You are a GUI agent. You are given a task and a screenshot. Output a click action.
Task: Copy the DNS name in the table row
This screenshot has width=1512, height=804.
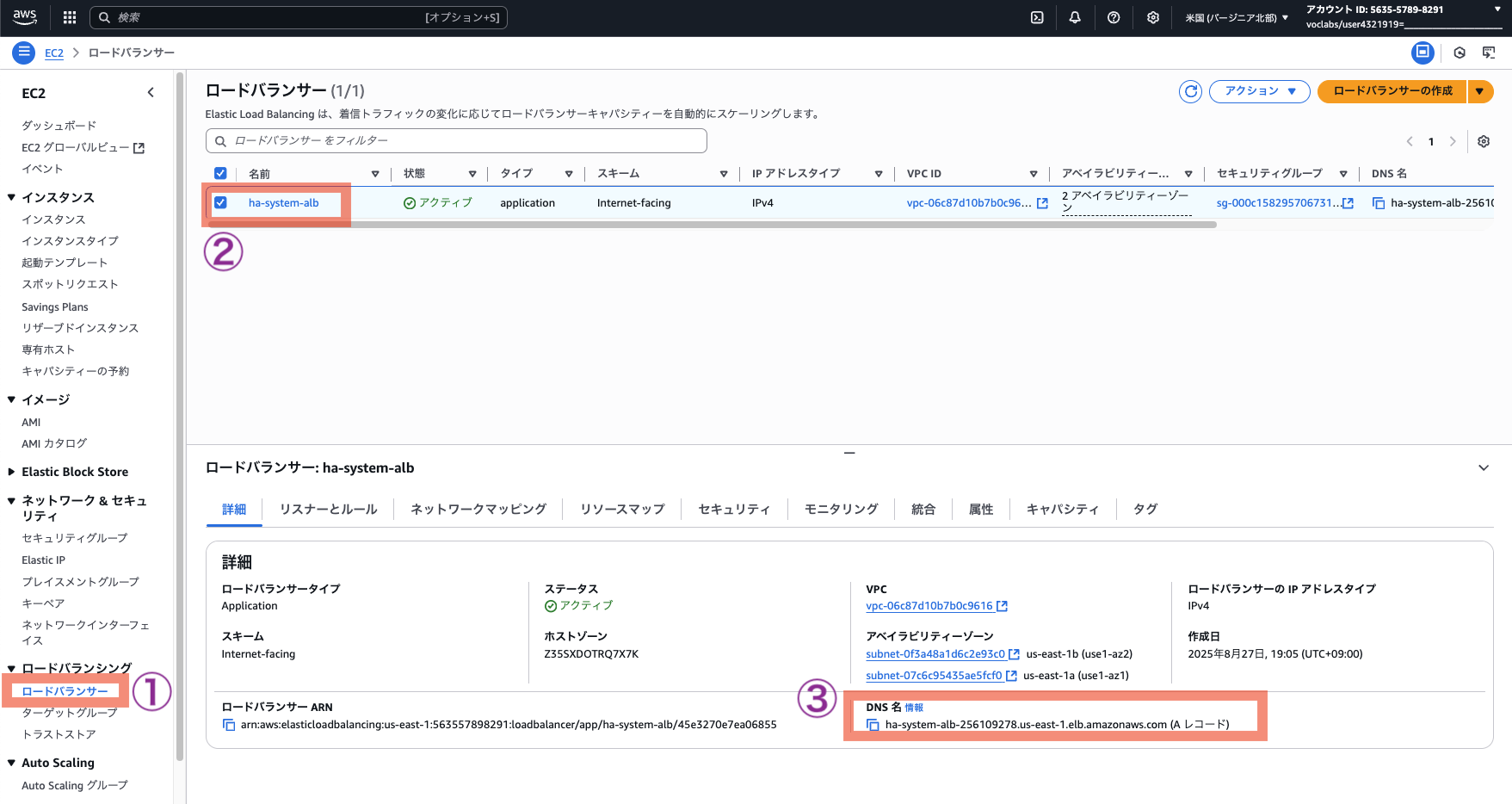coord(1378,203)
